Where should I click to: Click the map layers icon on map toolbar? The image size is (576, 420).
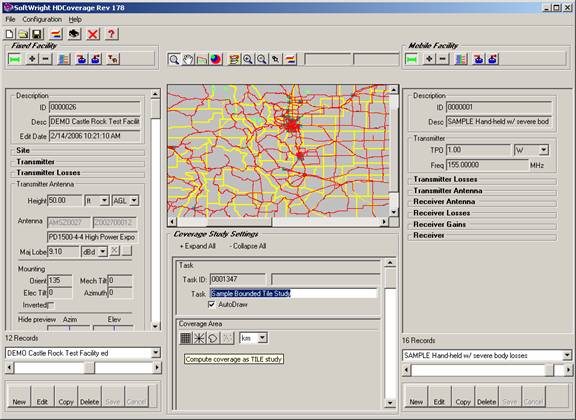pyautogui.click(x=234, y=59)
